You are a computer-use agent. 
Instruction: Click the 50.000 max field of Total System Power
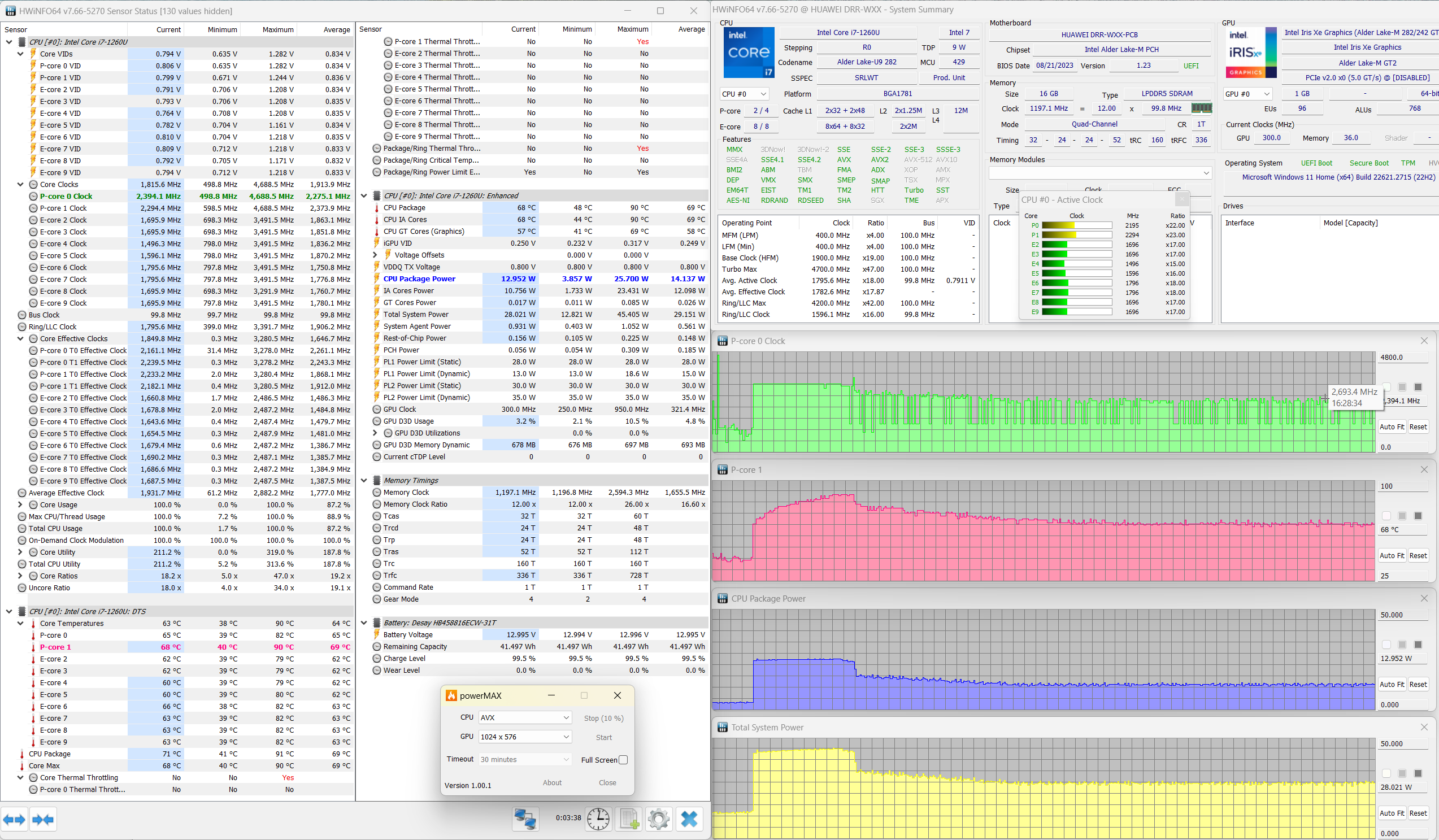pos(1402,743)
